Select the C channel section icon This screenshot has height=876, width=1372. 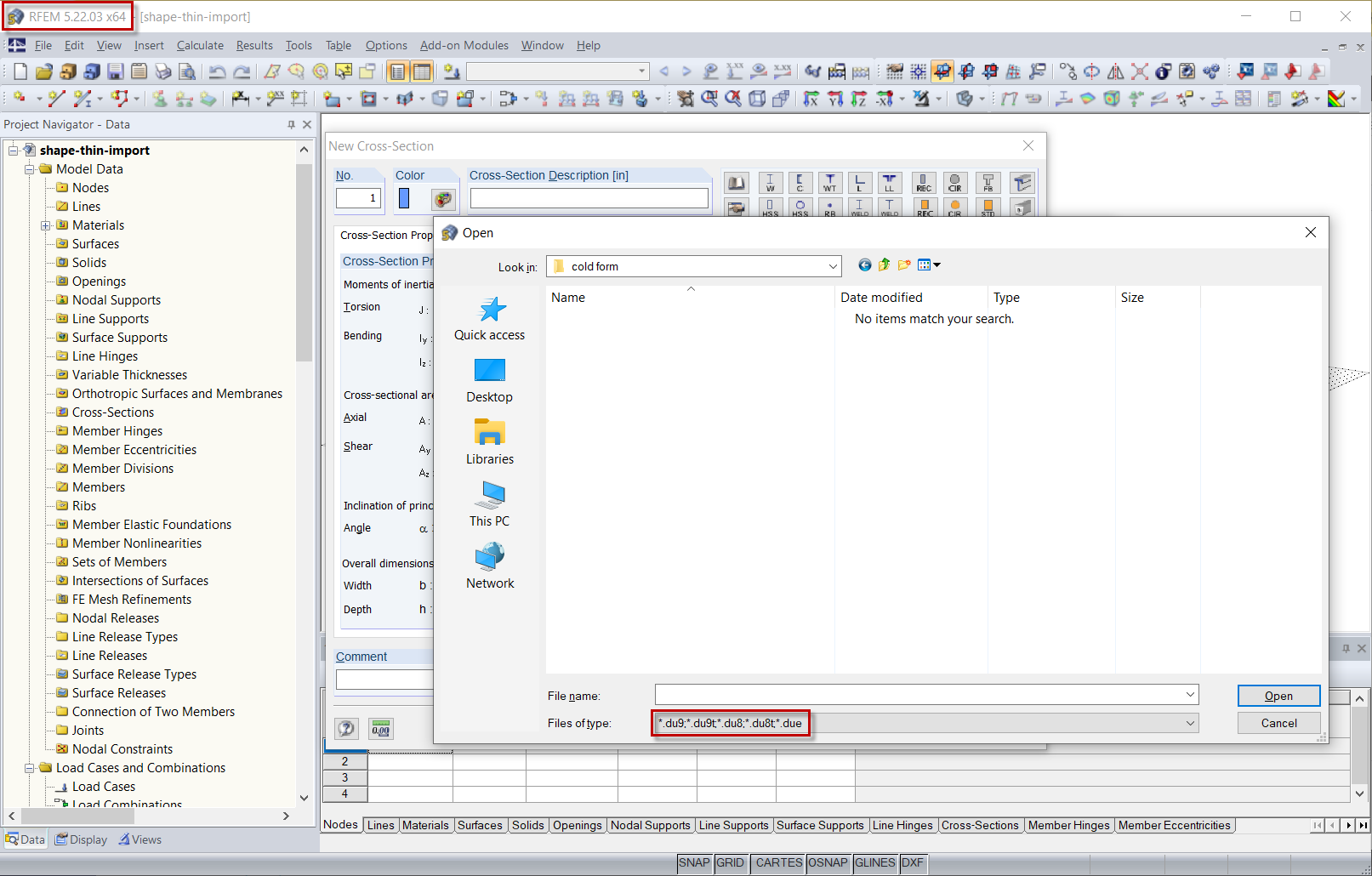(x=800, y=183)
